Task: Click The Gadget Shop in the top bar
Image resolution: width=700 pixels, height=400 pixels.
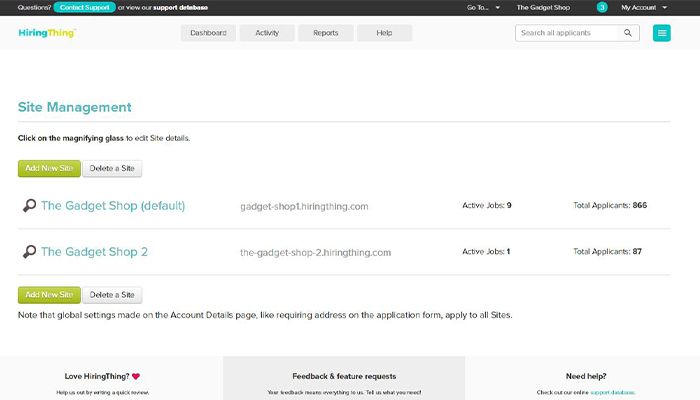Action: coord(543,8)
